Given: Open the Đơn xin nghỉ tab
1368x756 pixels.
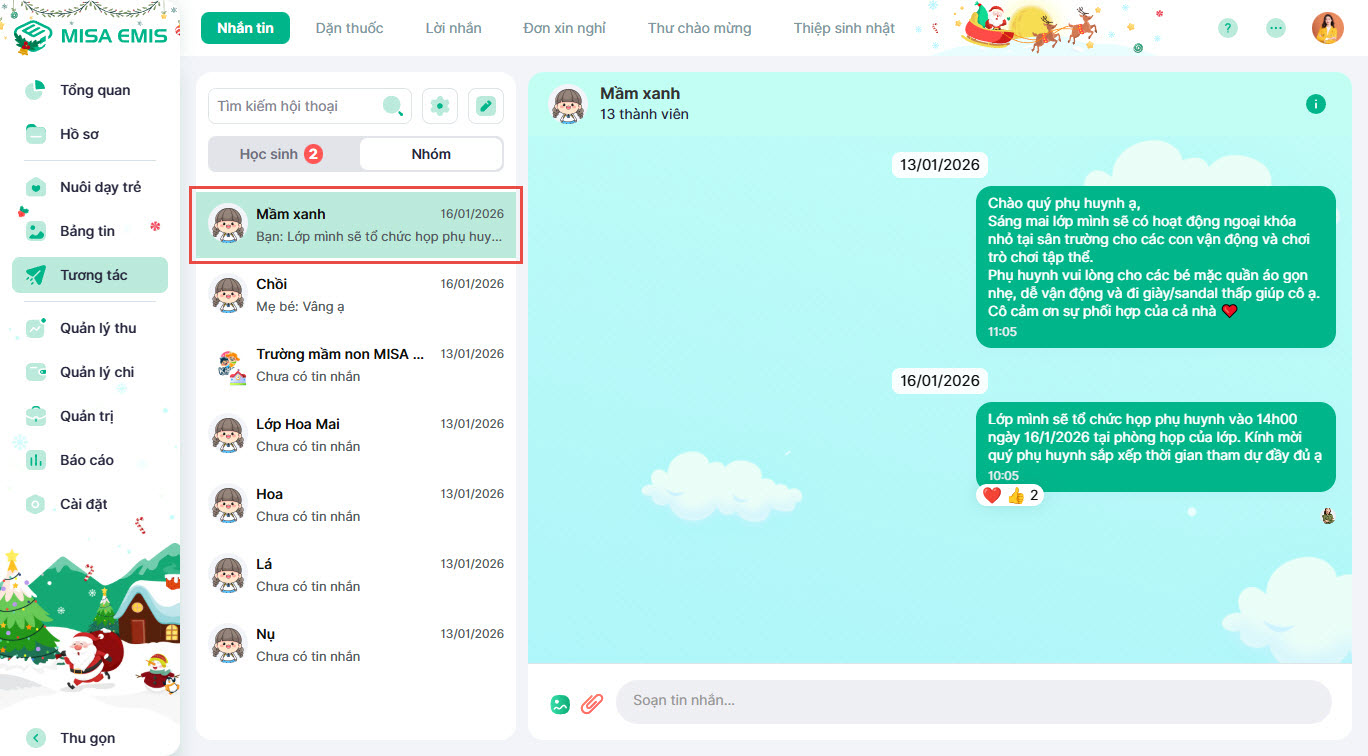Looking at the screenshot, I should (x=564, y=28).
